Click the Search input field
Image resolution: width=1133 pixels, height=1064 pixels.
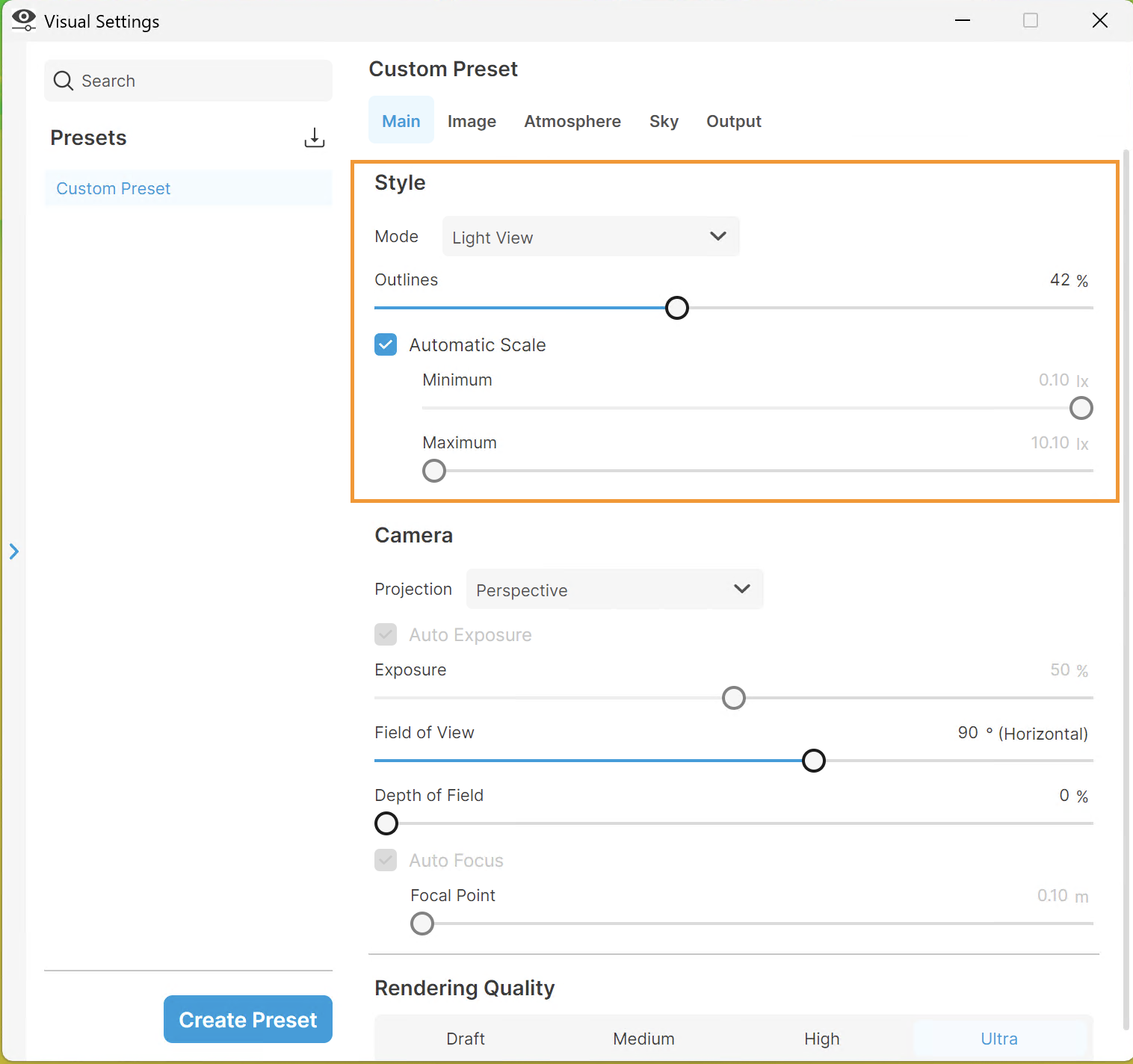pyautogui.click(x=188, y=81)
